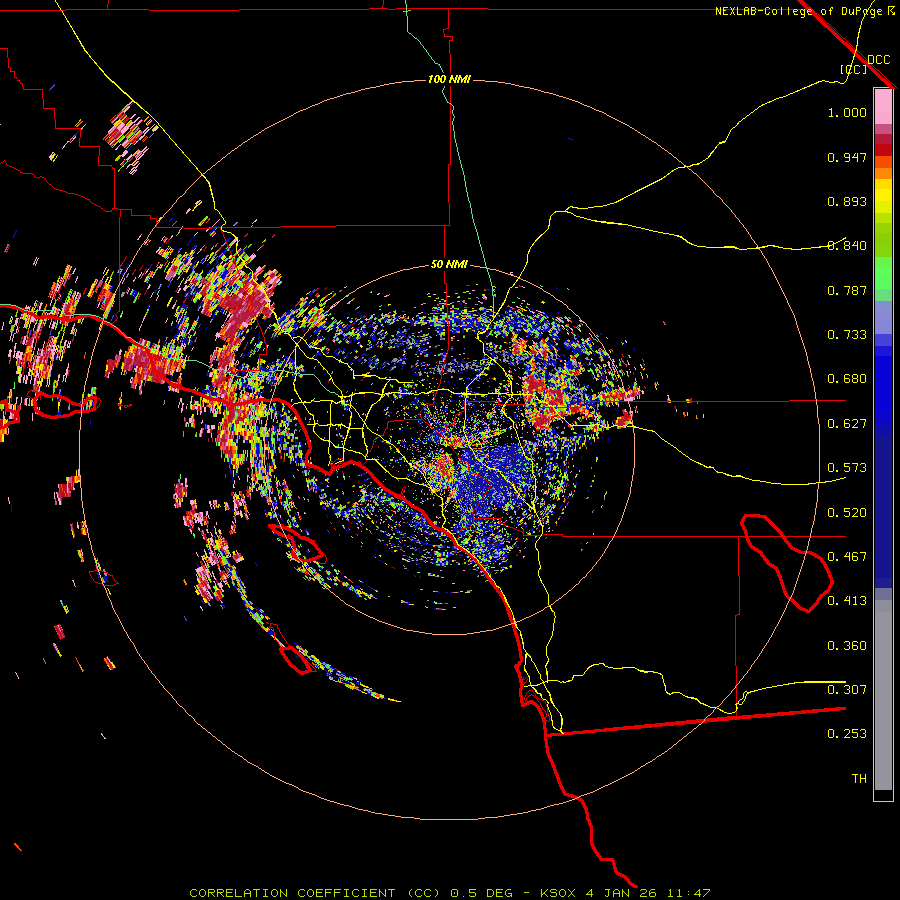Pick the gray lower color bar segment
This screenshot has height=900, width=900.
883,695
